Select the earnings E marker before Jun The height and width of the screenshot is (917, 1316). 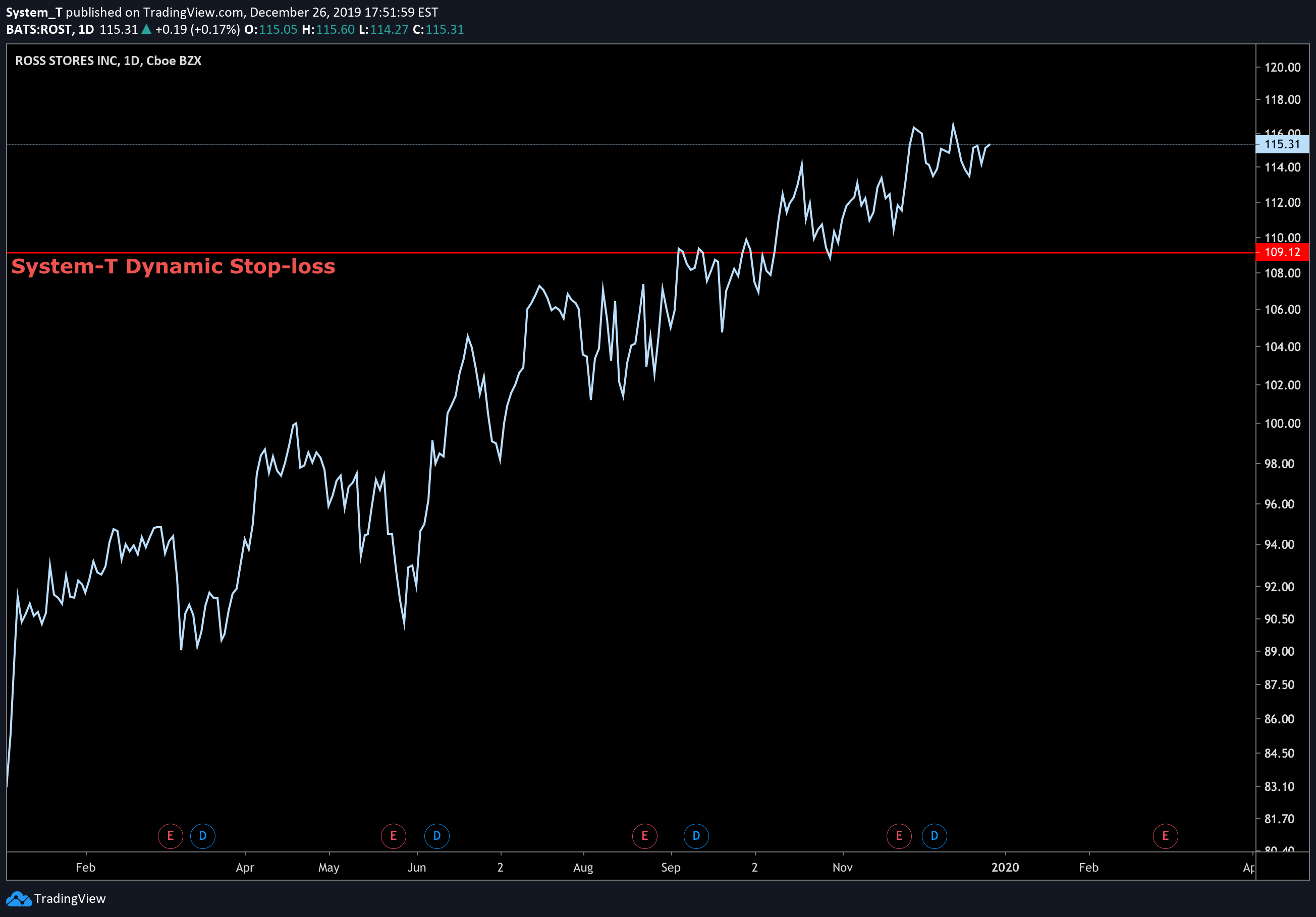393,836
